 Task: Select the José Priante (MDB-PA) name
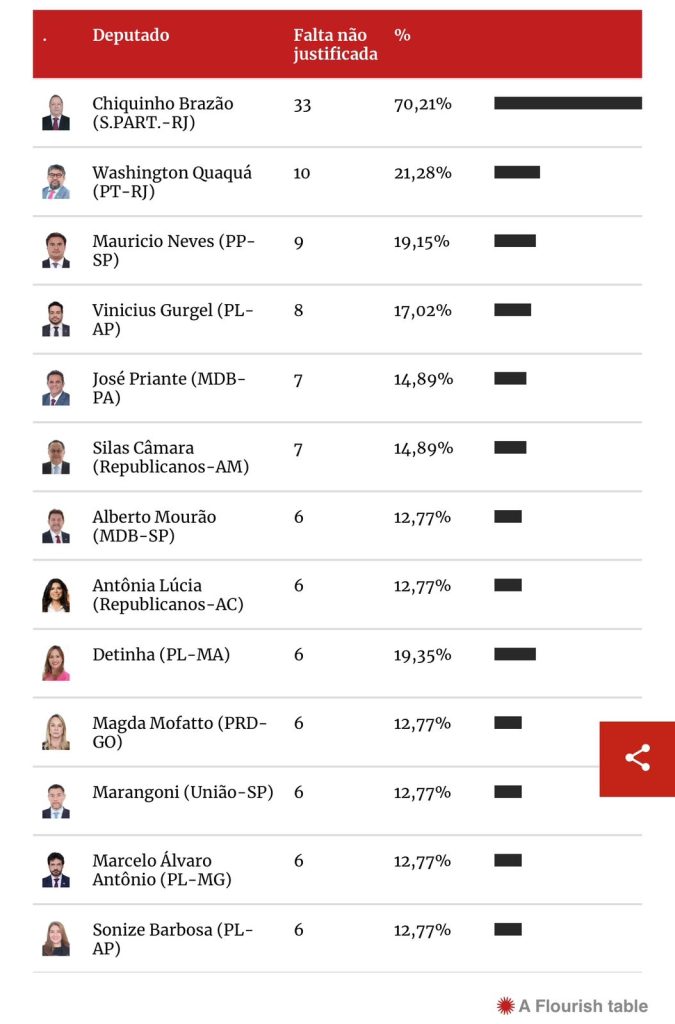click(x=169, y=388)
